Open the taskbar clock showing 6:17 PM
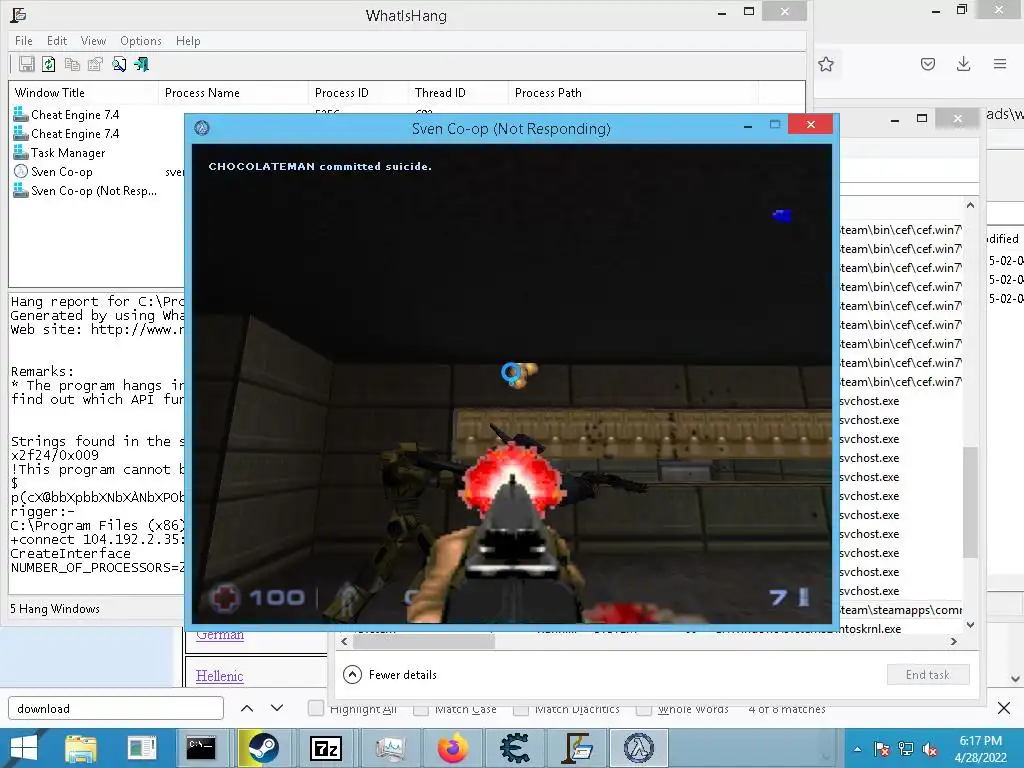The width and height of the screenshot is (1024, 768). coord(981,749)
